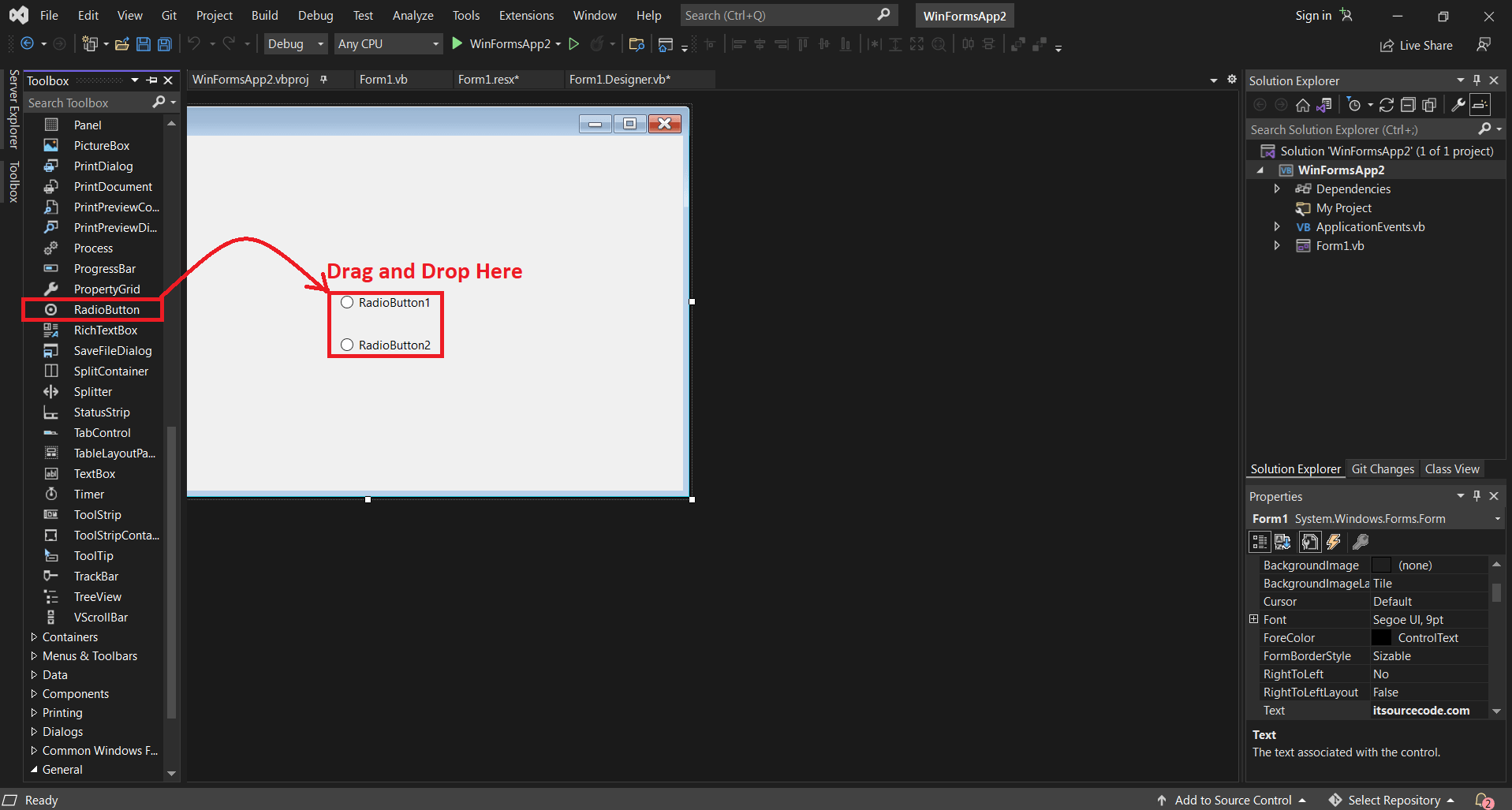Click the Git Changes tab
Screen dimensions: 1512x810
(x=1382, y=468)
